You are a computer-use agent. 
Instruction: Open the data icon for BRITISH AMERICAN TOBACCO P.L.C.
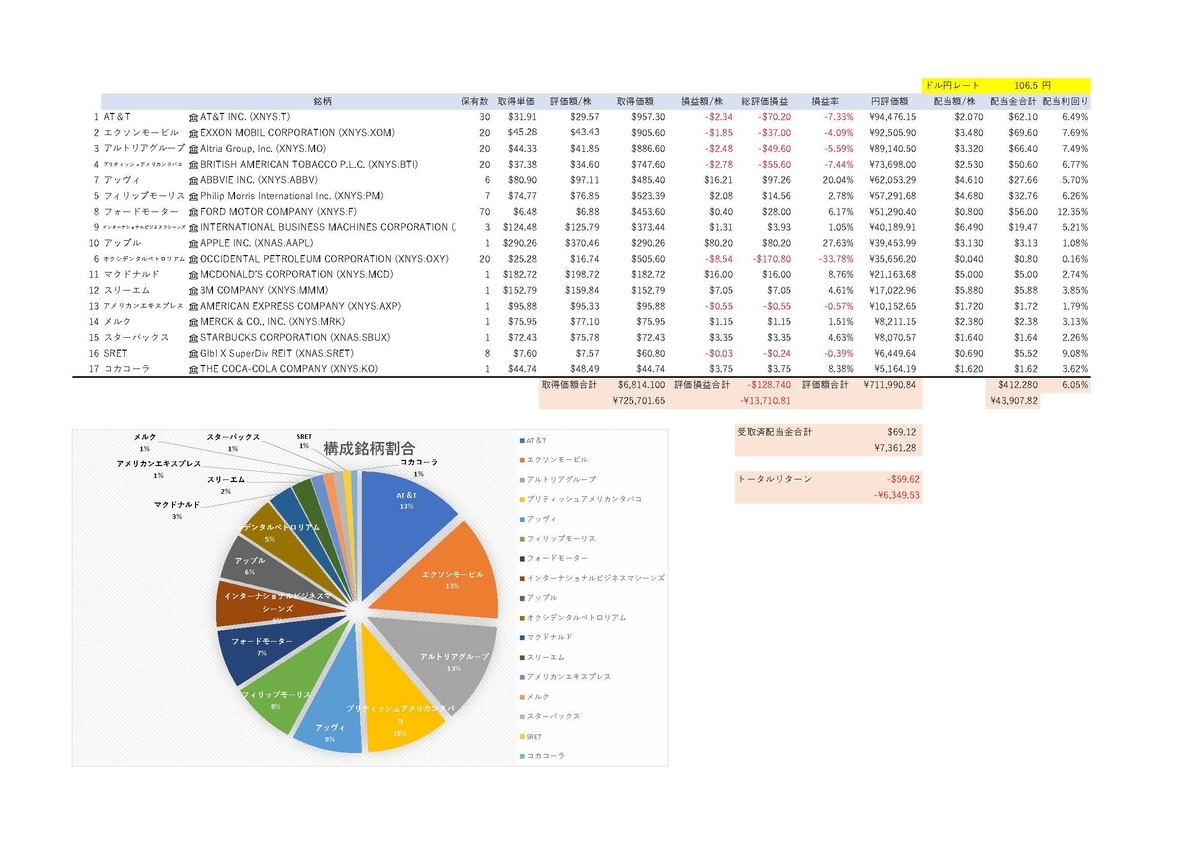[193, 164]
